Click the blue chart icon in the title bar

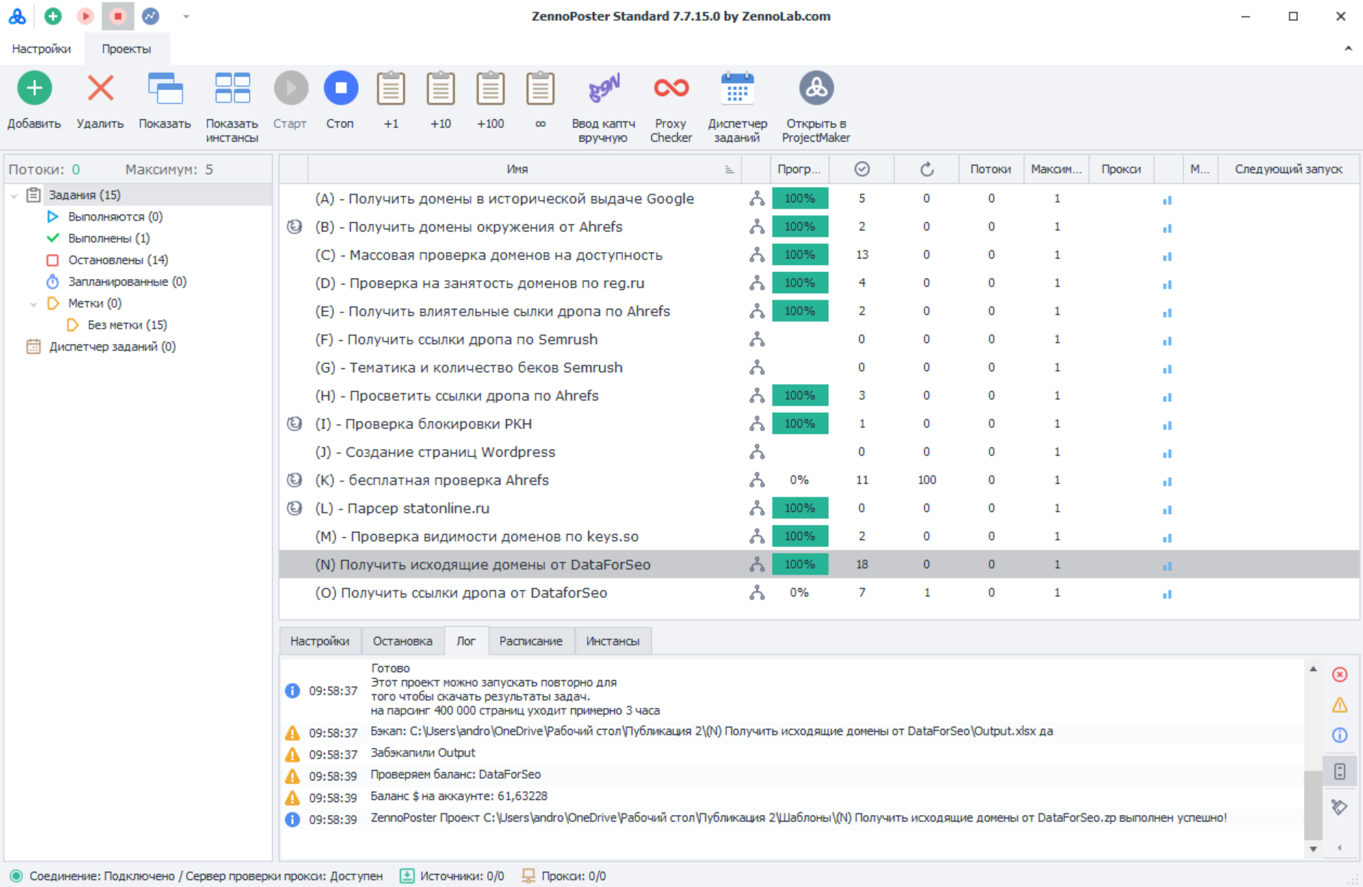point(150,16)
